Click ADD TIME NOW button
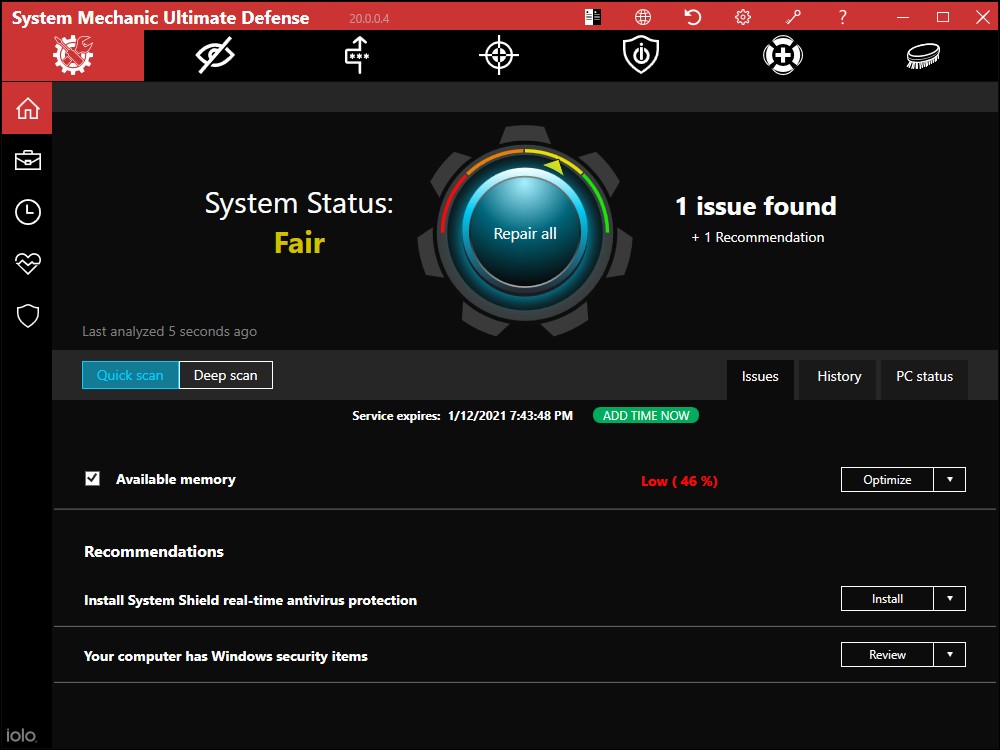 coord(646,415)
